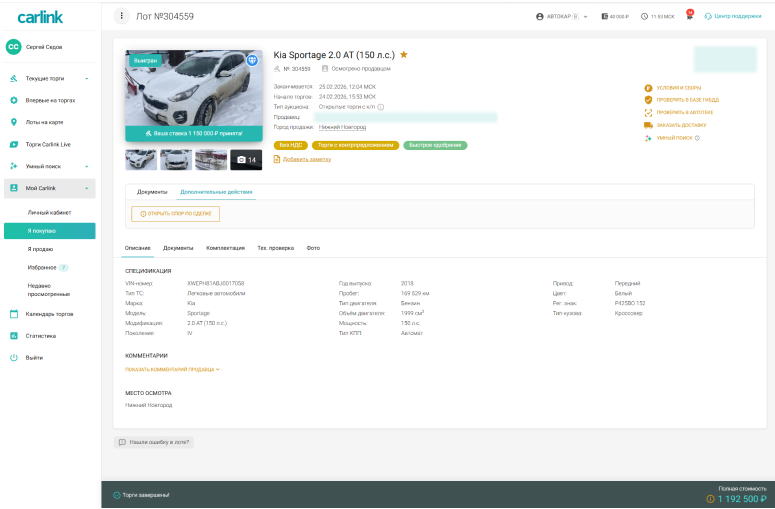Click the cart icon with red notification badge

point(687,16)
